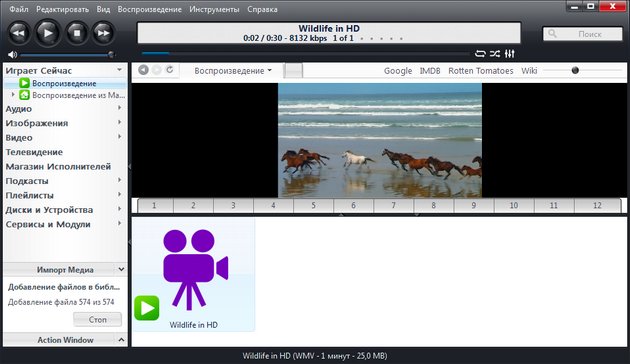
Task: Collapse the Импорт Медиа panel
Action: point(121,269)
